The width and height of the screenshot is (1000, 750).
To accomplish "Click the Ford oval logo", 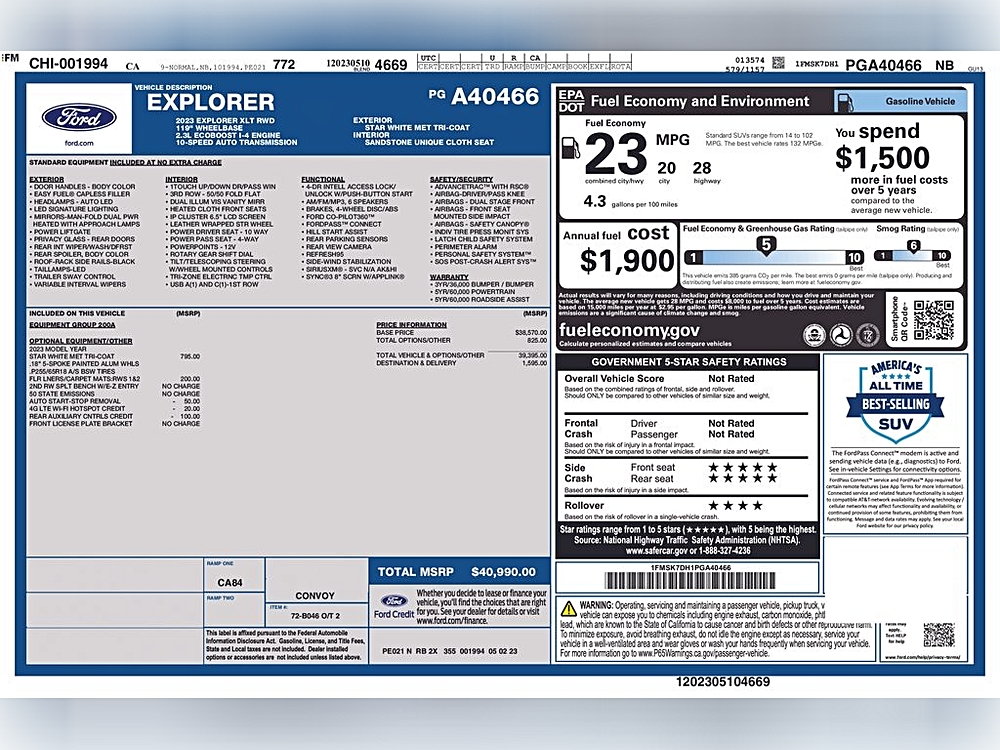I will pos(79,117).
